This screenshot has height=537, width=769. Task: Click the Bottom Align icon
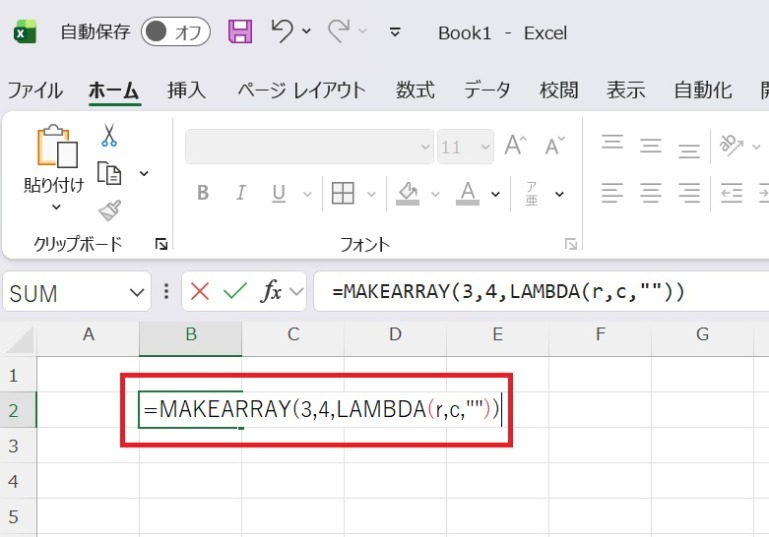click(x=689, y=150)
